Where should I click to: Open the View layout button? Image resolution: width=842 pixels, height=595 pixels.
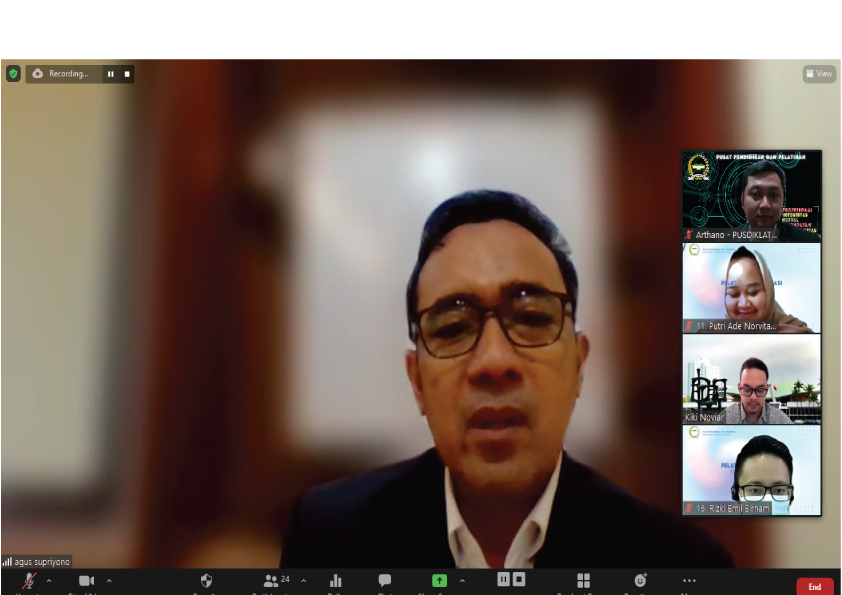pos(819,74)
